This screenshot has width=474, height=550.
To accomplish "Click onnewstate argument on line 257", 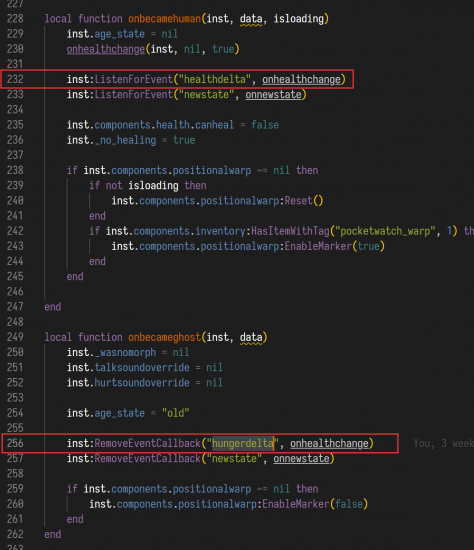I will tap(301, 458).
